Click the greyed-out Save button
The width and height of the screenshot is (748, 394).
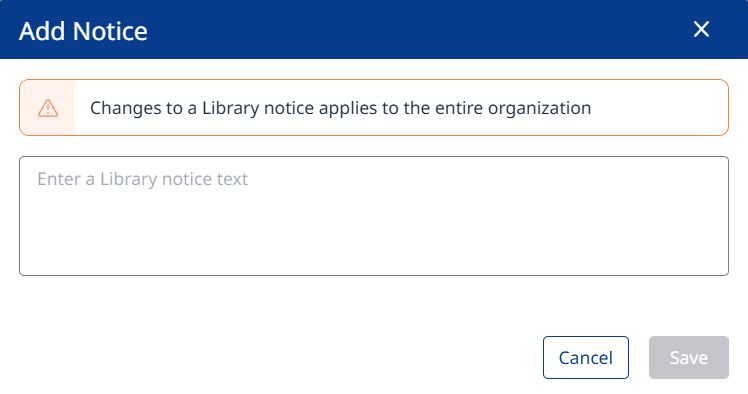(x=688, y=357)
